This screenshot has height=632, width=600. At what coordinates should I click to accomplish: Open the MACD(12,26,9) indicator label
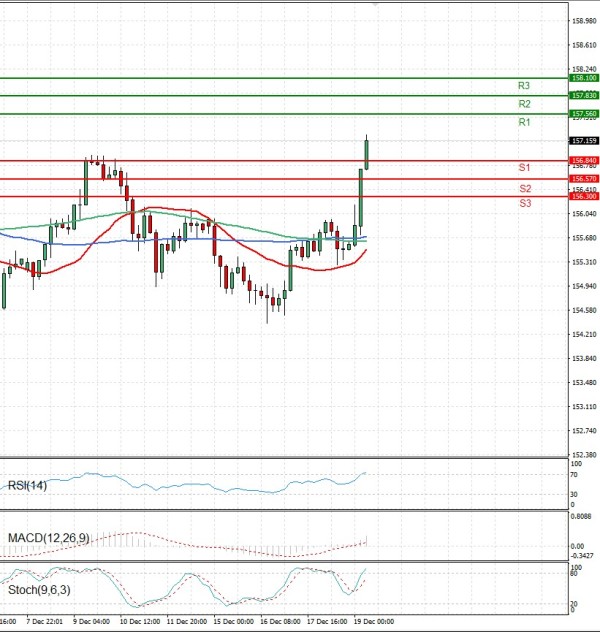pyautogui.click(x=49, y=538)
